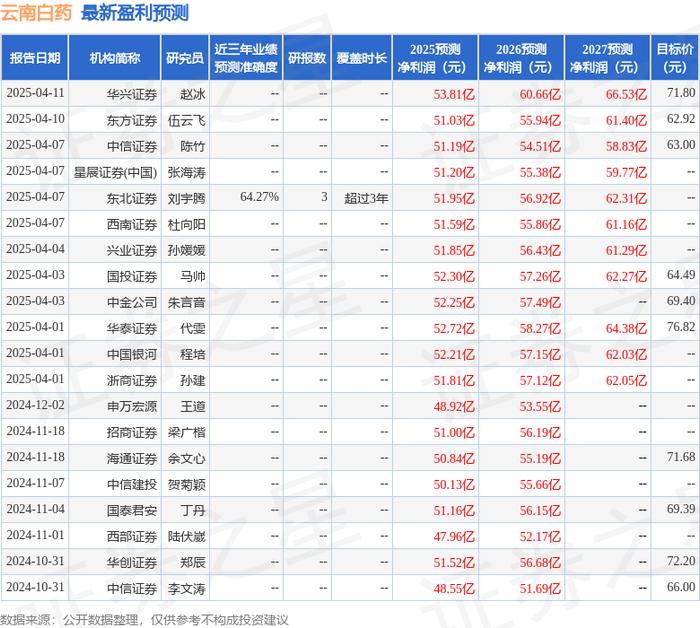This screenshot has height=628, width=700.
Task: Click the 64.27% accuracy value
Action: tap(259, 197)
